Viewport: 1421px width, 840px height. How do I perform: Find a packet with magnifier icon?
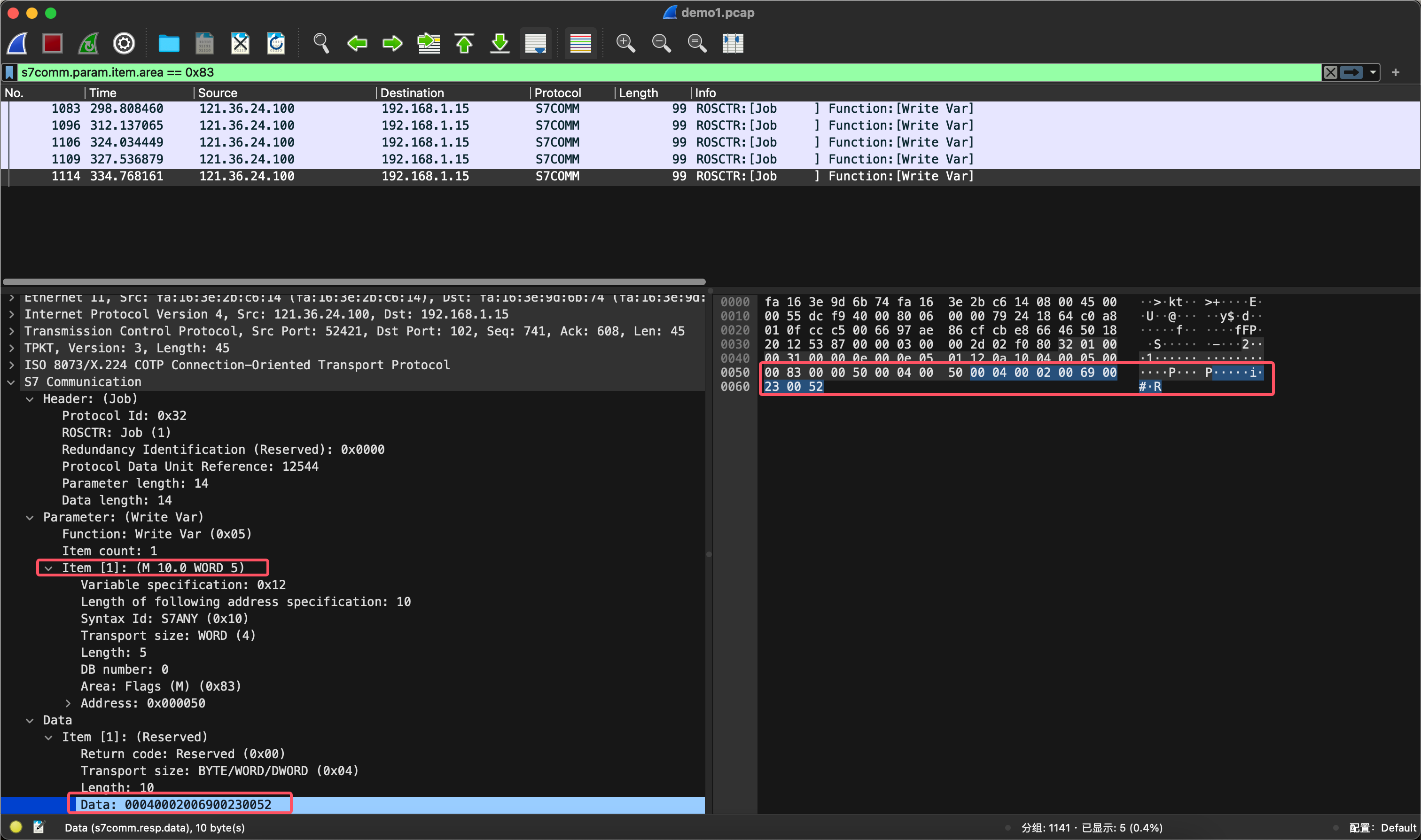click(x=321, y=43)
